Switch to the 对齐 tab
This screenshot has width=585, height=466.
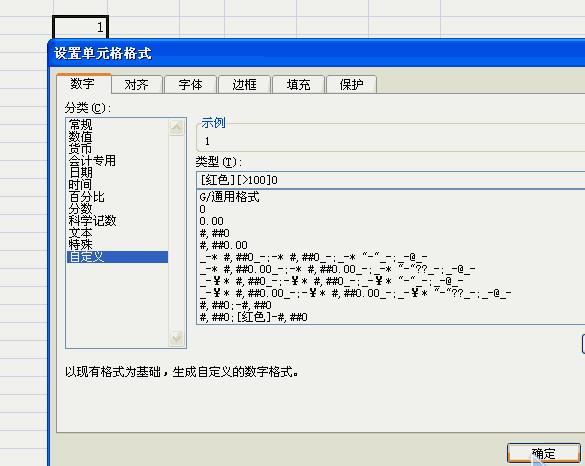(x=137, y=85)
